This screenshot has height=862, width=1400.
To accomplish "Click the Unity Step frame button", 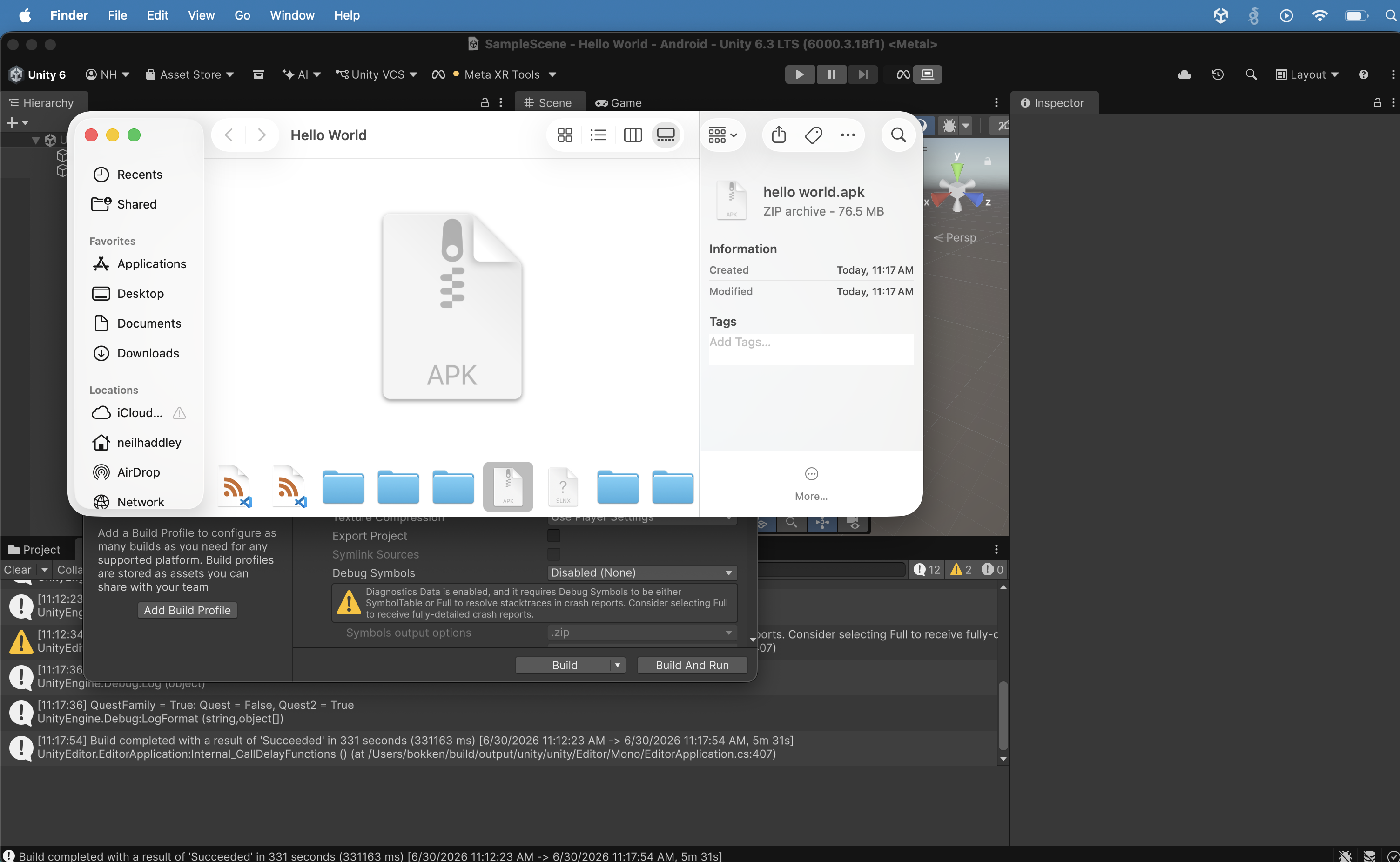I will [863, 74].
